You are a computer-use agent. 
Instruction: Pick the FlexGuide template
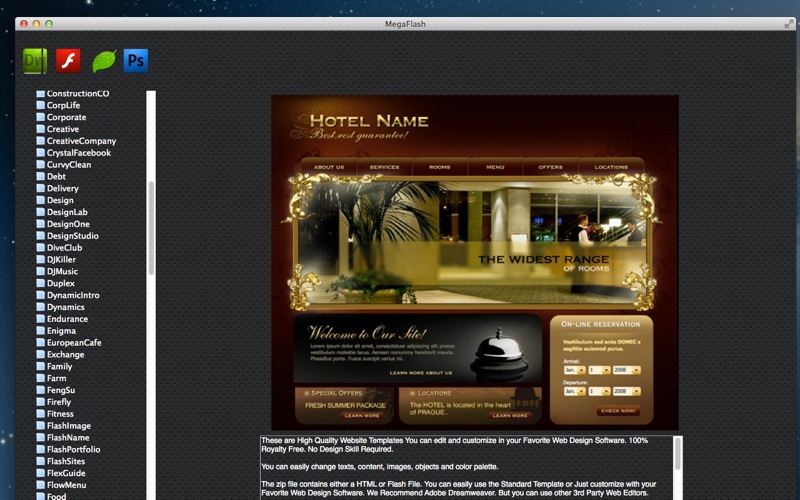tap(61, 473)
